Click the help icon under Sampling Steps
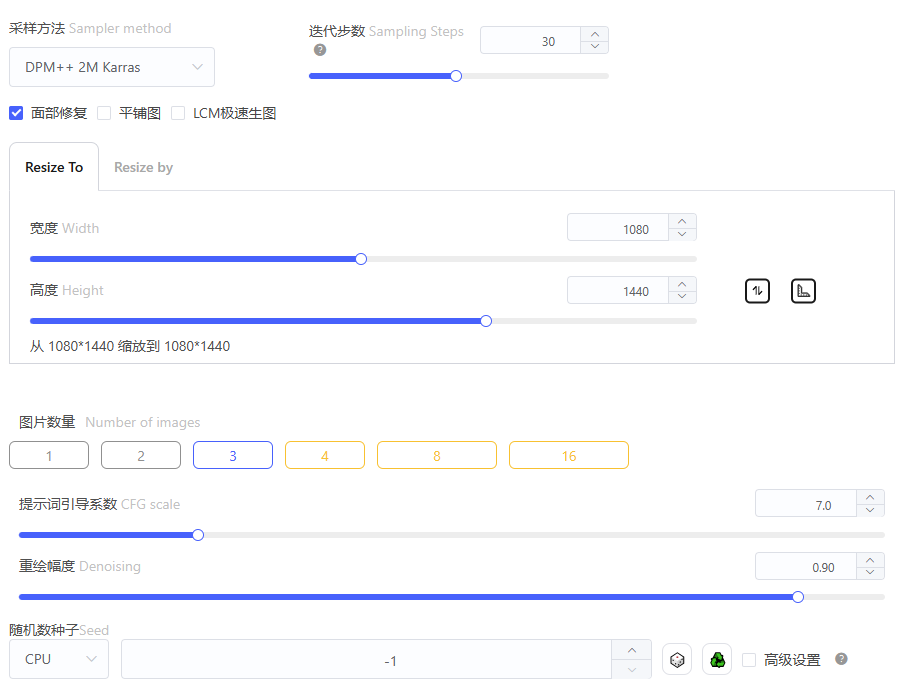The image size is (906, 689). pyautogui.click(x=320, y=50)
